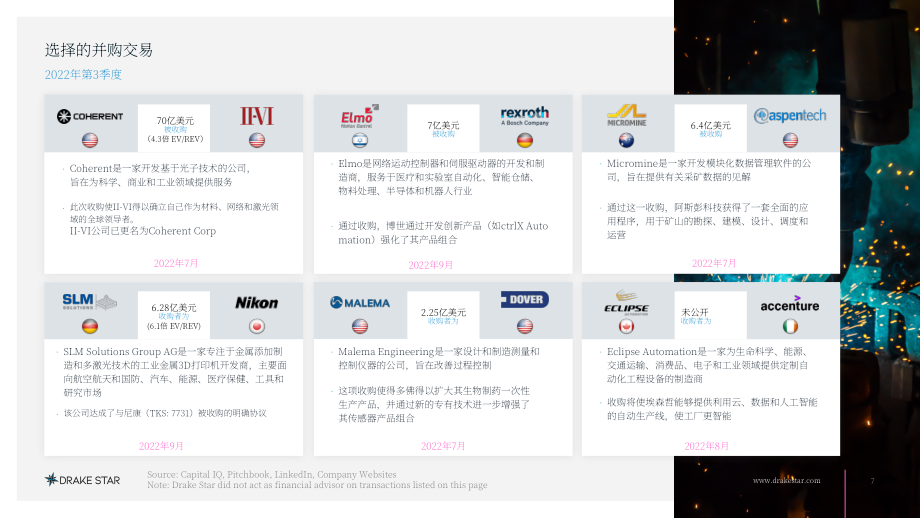Image resolution: width=920 pixels, height=518 pixels.
Task: Click the Elmo Motion Control logo
Action: (360, 117)
